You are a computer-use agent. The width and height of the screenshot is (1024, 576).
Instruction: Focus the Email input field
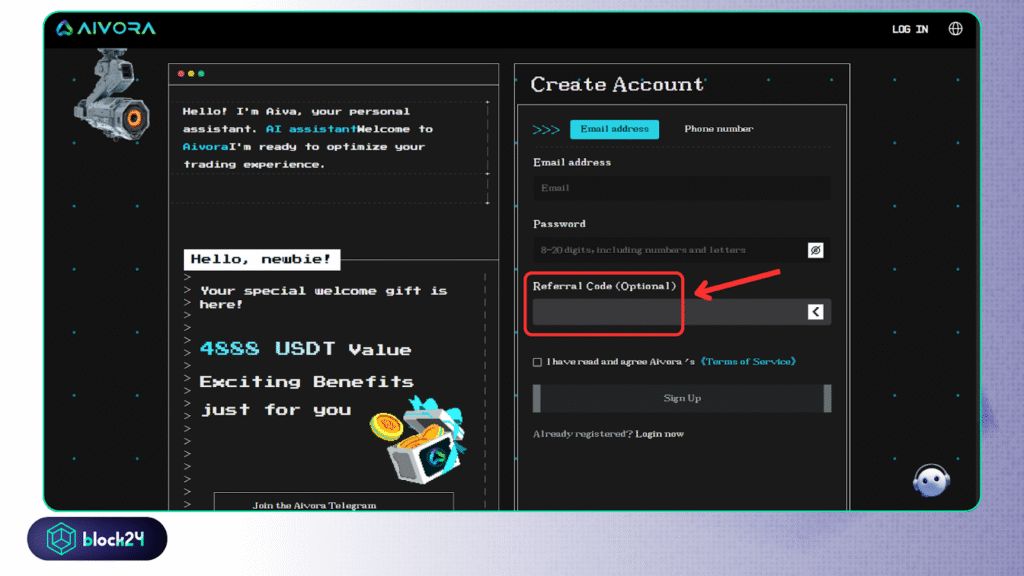point(680,188)
